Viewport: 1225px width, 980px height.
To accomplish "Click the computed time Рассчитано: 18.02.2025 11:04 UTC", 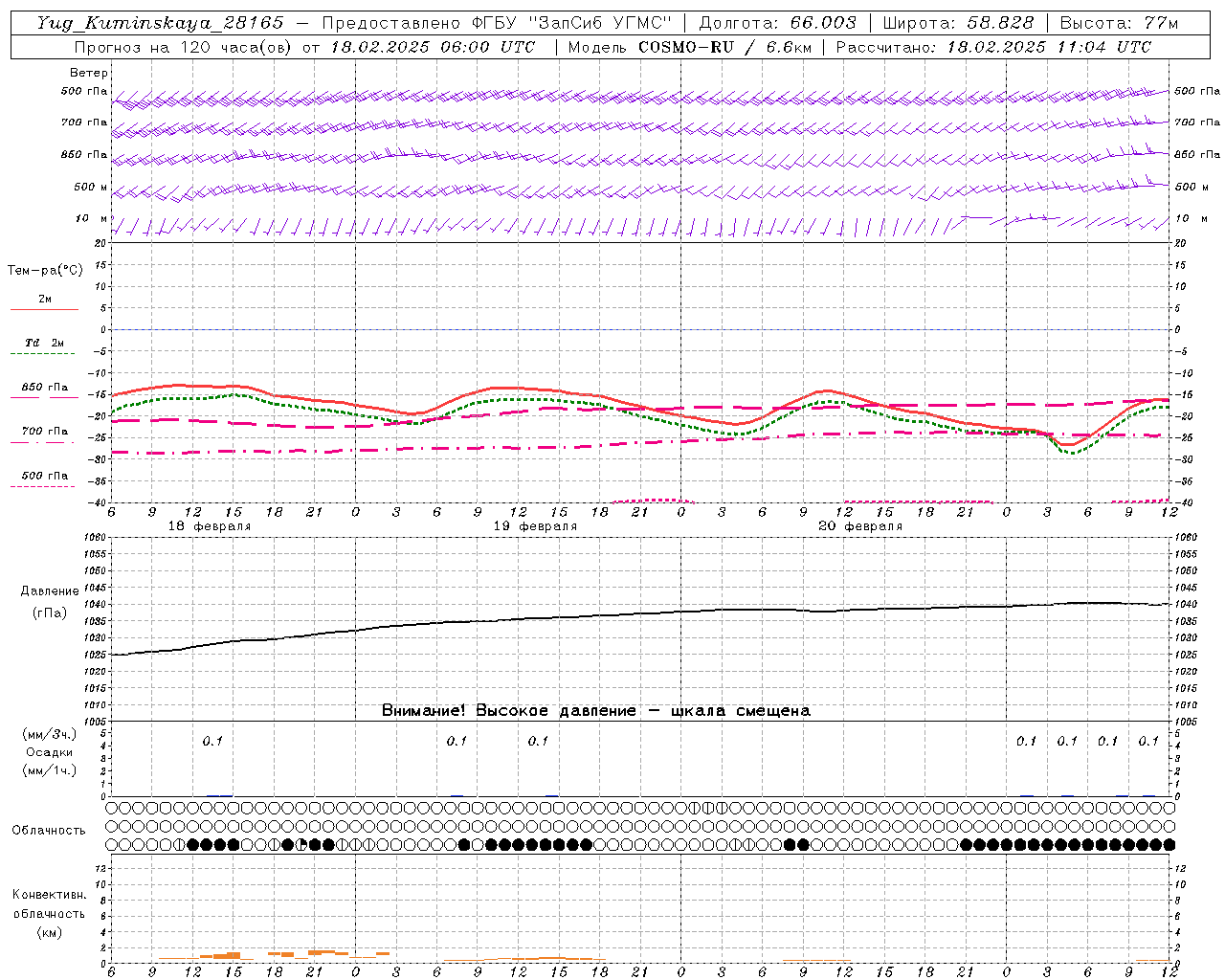I will tap(993, 47).
